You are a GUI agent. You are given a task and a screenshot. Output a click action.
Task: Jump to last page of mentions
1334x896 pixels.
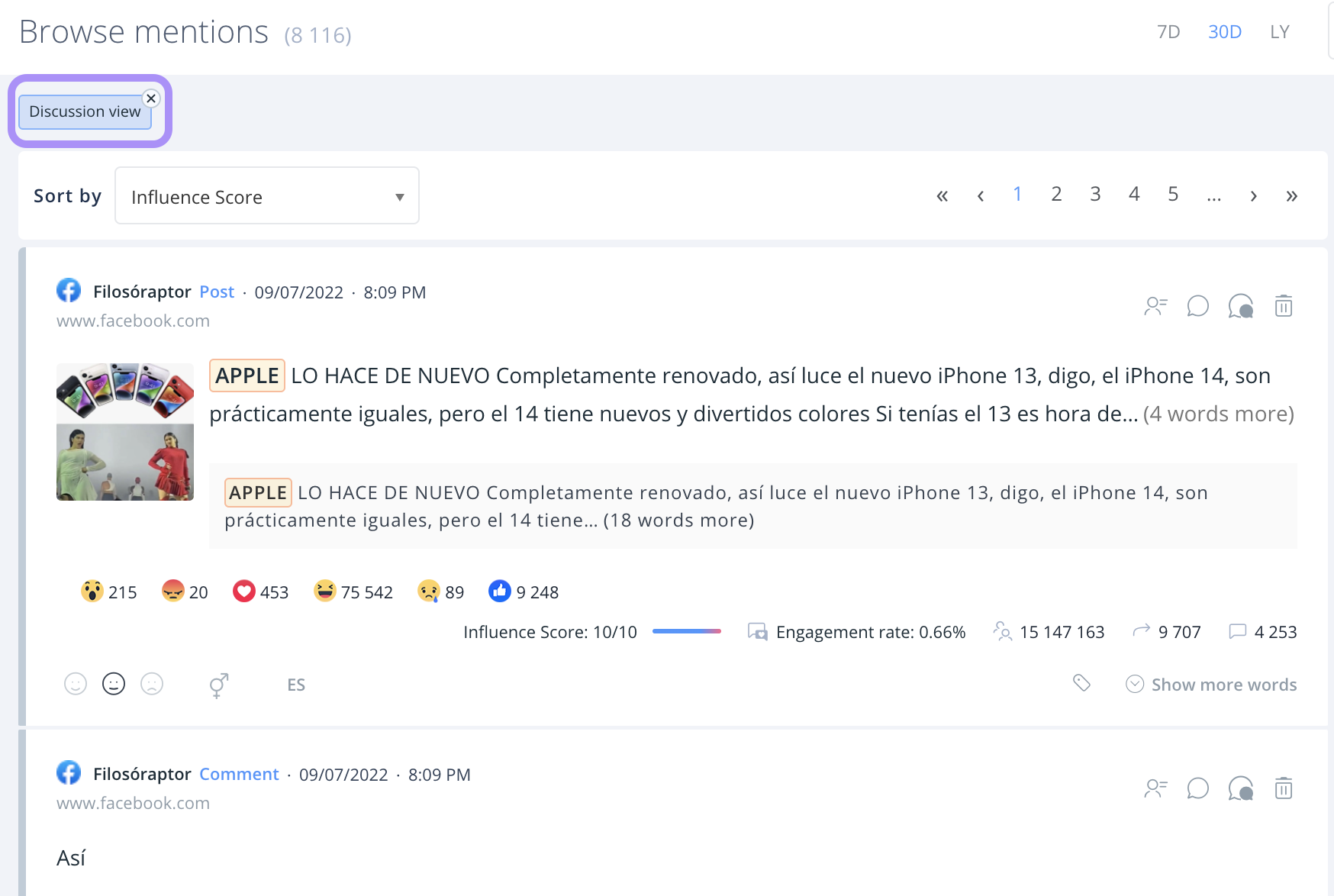tap(1291, 195)
